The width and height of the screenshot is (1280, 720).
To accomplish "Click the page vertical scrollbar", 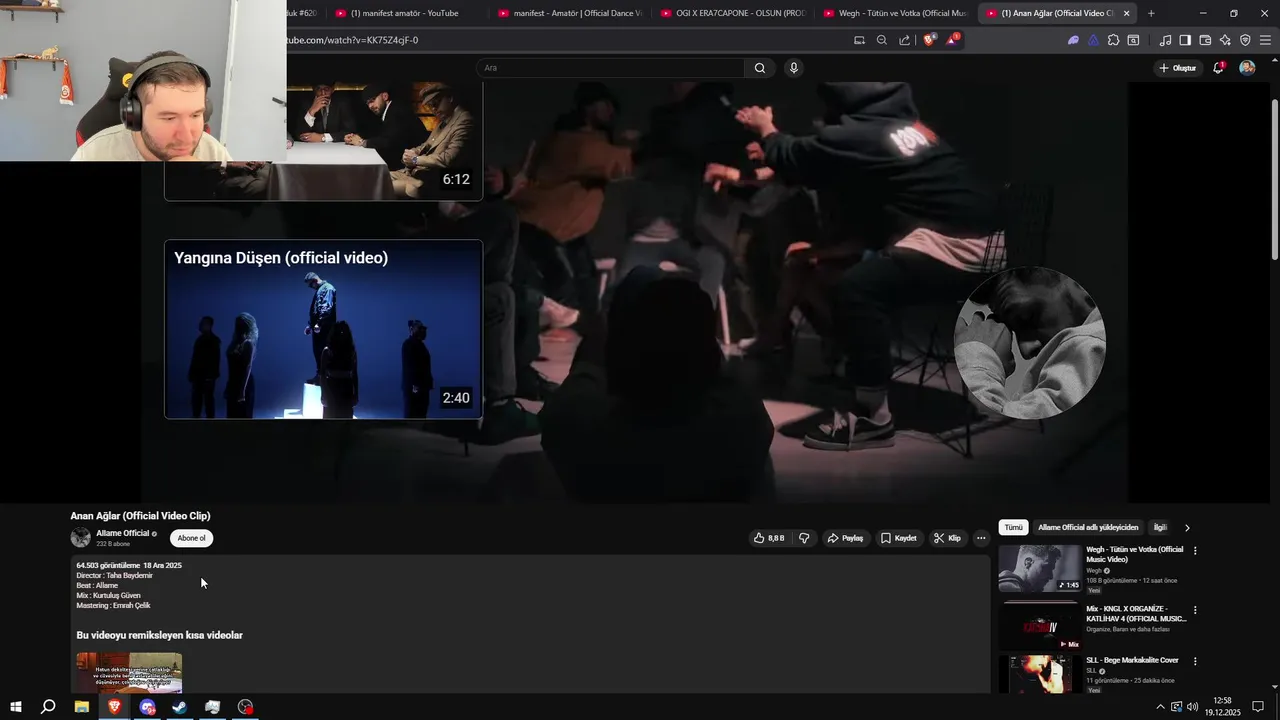I will (x=1275, y=180).
